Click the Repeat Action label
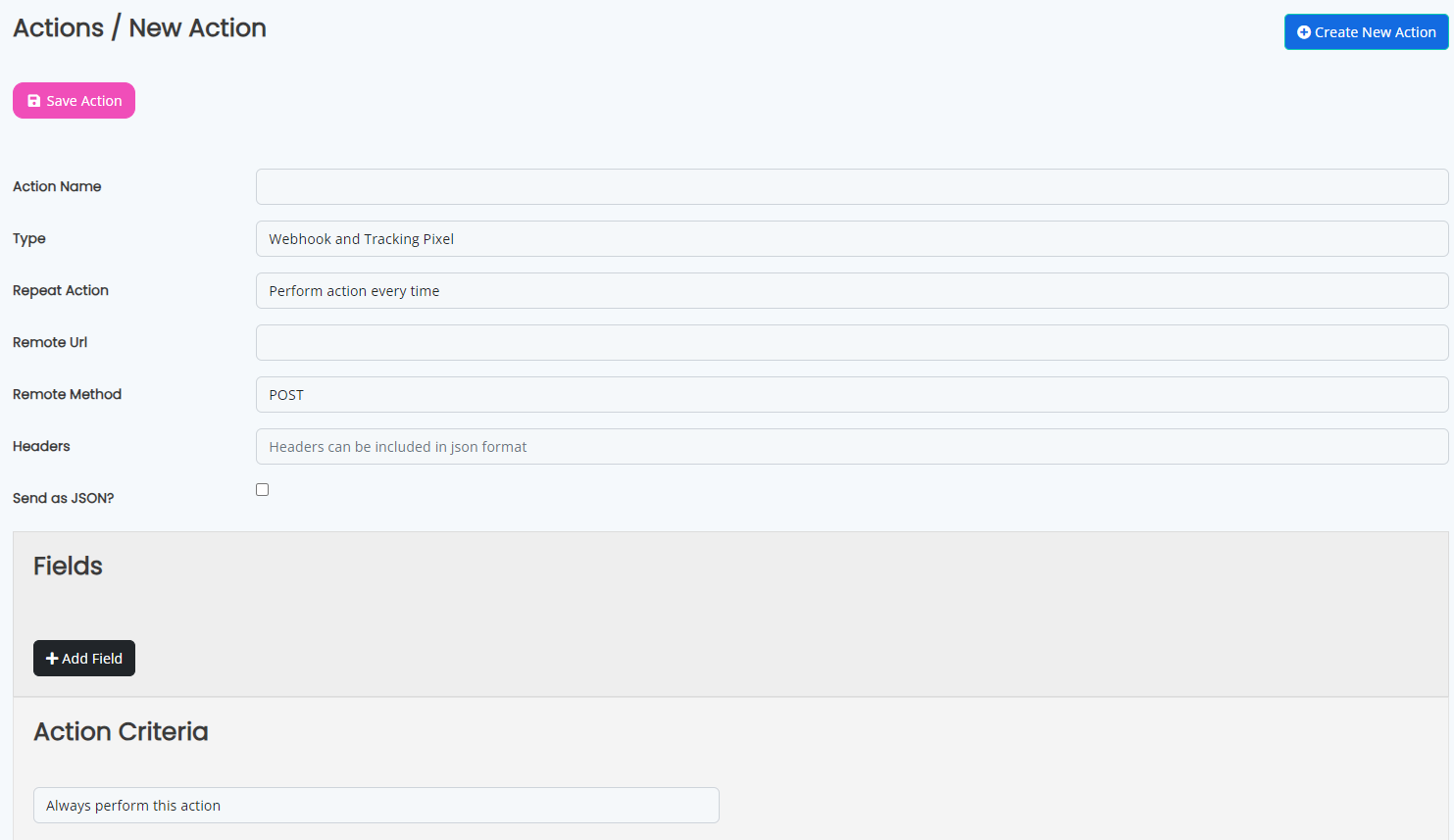The height and width of the screenshot is (840, 1454). point(61,290)
